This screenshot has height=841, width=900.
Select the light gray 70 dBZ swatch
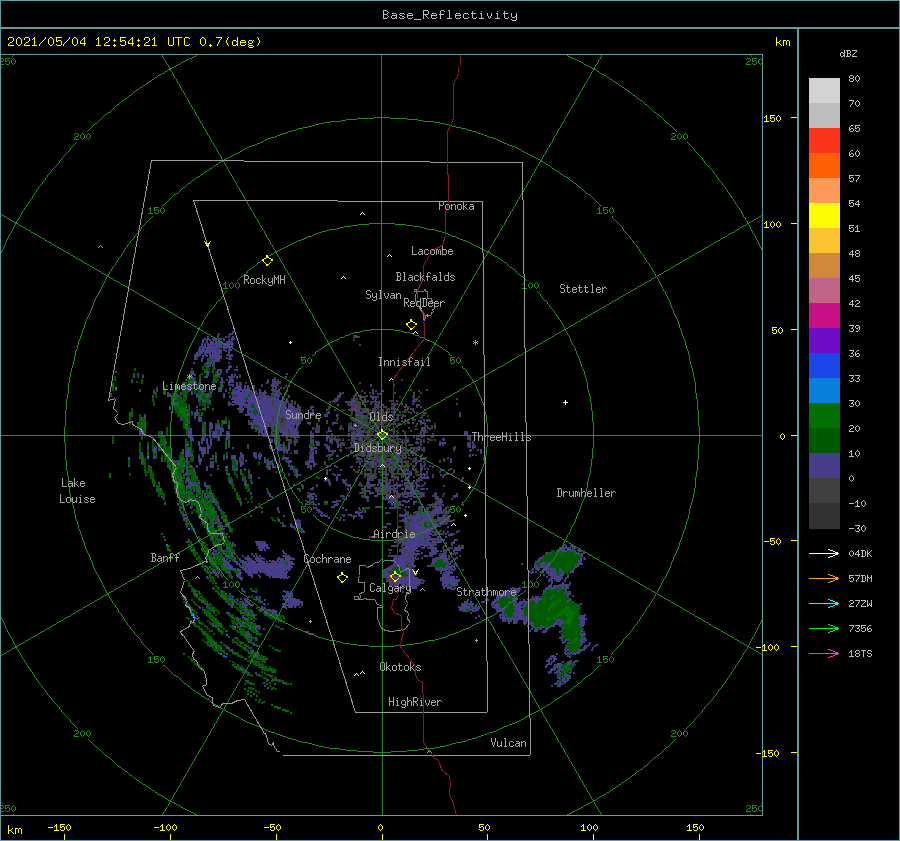824,91
